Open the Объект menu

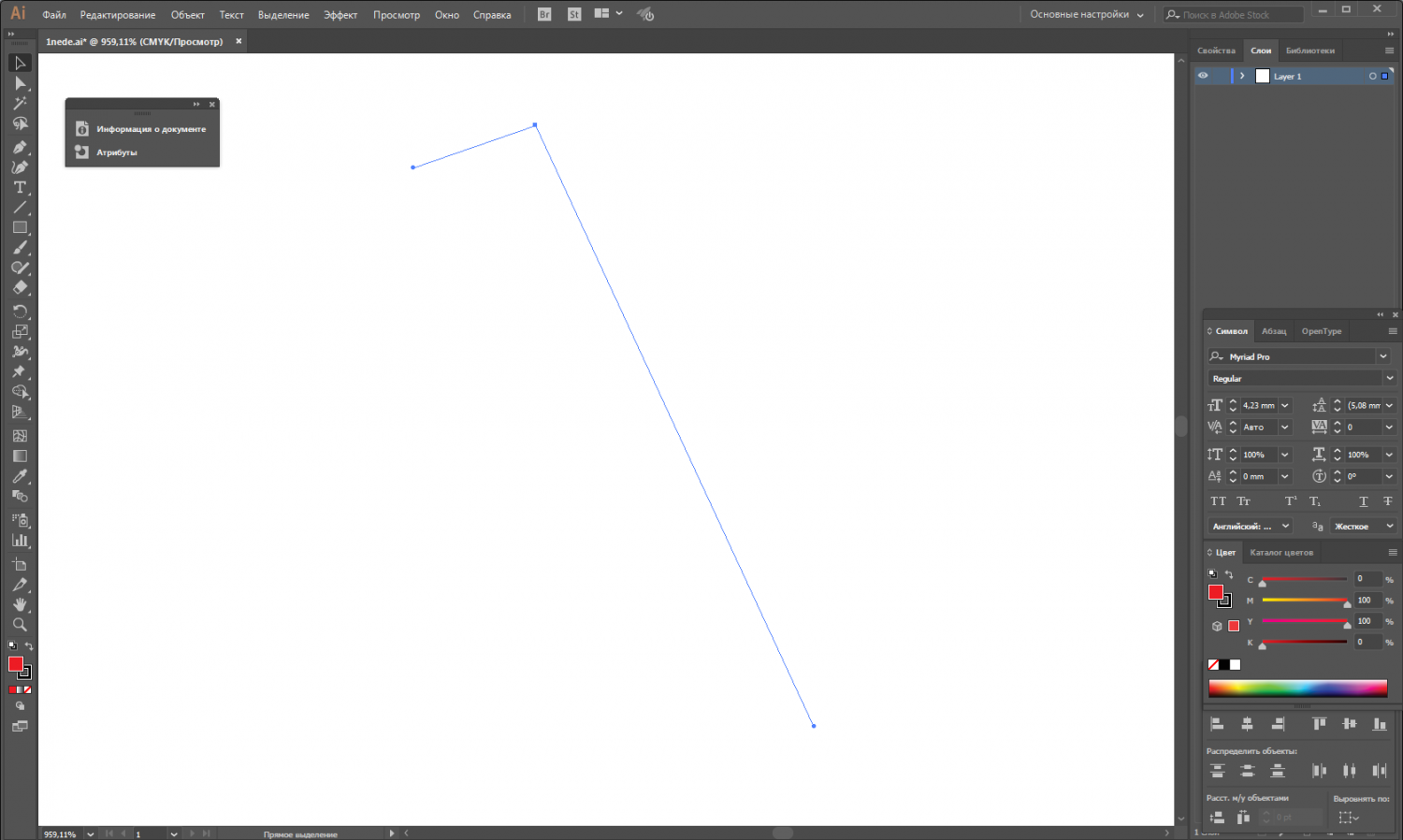pyautogui.click(x=188, y=14)
